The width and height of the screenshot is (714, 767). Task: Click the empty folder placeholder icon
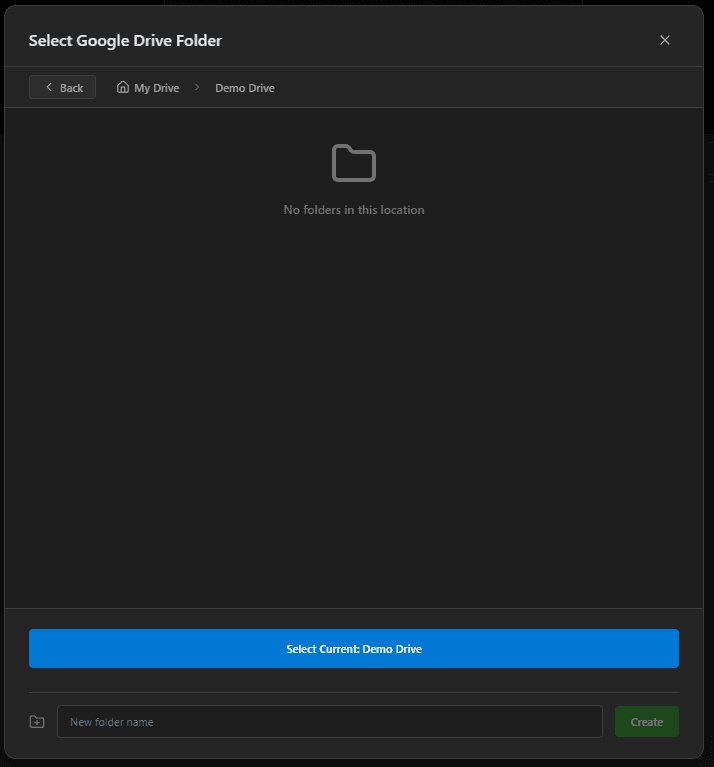[354, 163]
